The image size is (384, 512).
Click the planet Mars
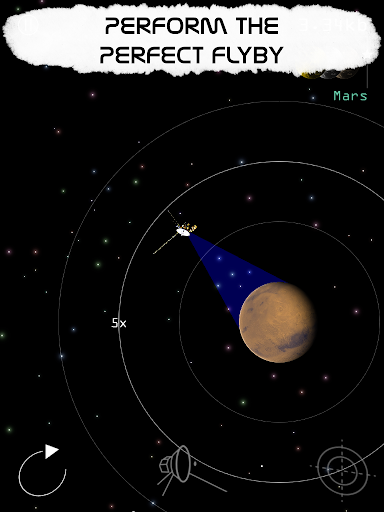pyautogui.click(x=277, y=322)
